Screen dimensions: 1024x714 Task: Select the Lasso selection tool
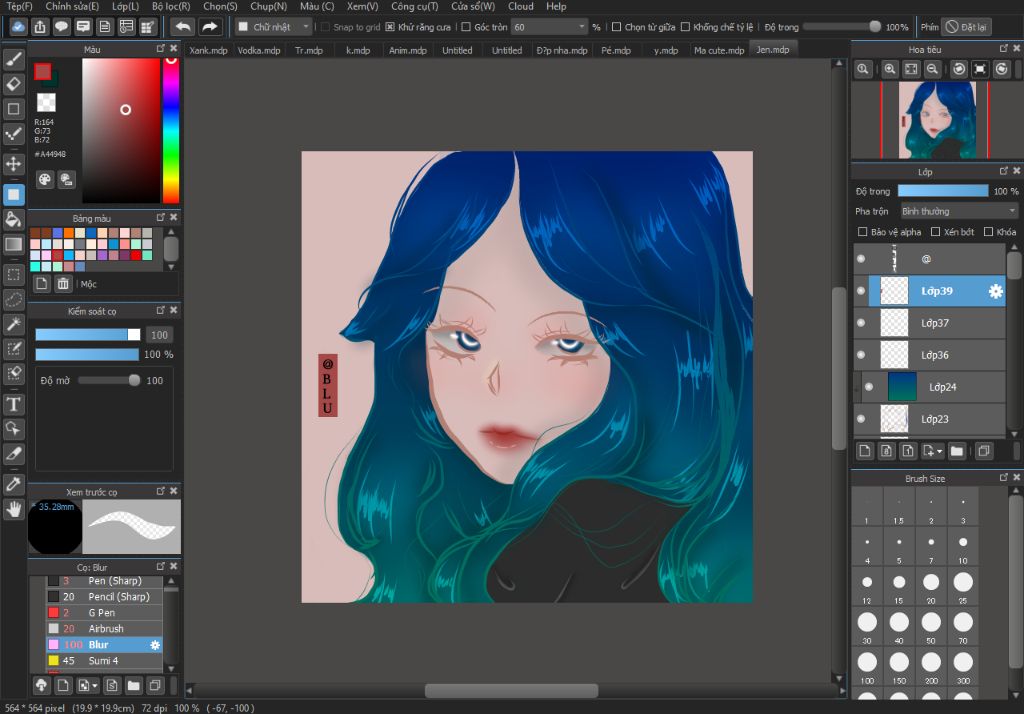click(14, 300)
